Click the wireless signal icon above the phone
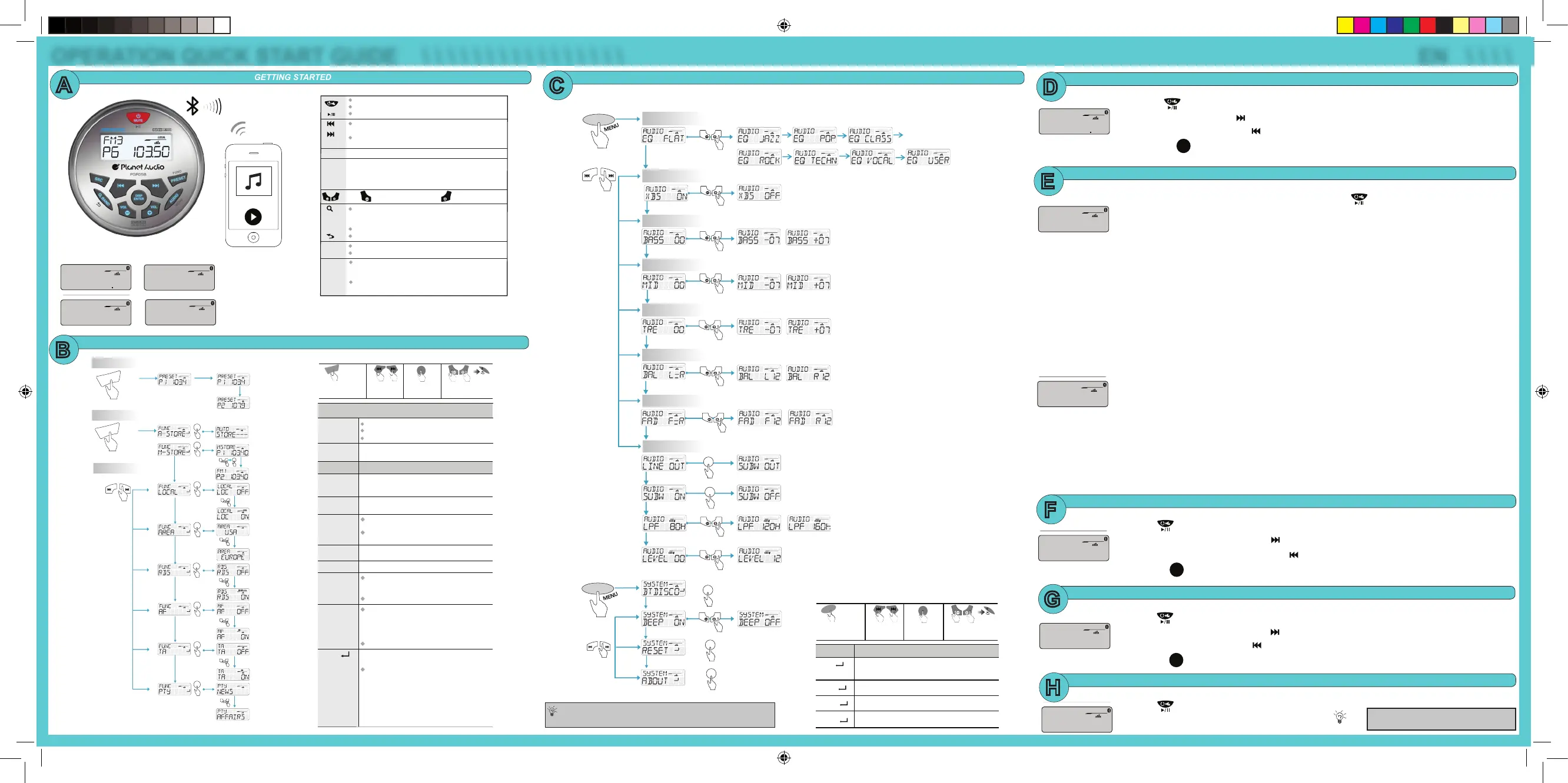This screenshot has width=1568, height=783. coord(238,128)
